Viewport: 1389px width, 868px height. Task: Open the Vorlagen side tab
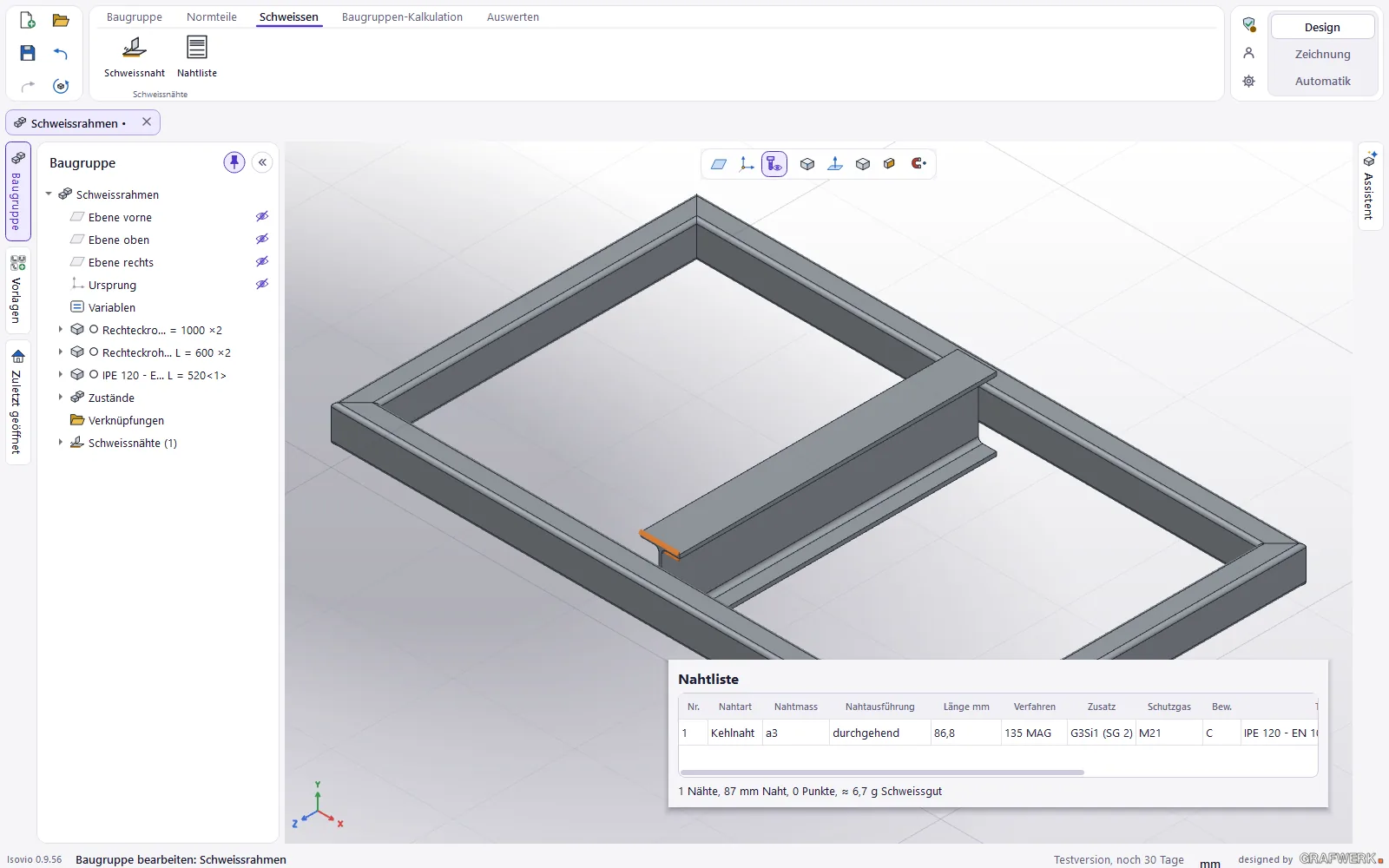pos(17,290)
